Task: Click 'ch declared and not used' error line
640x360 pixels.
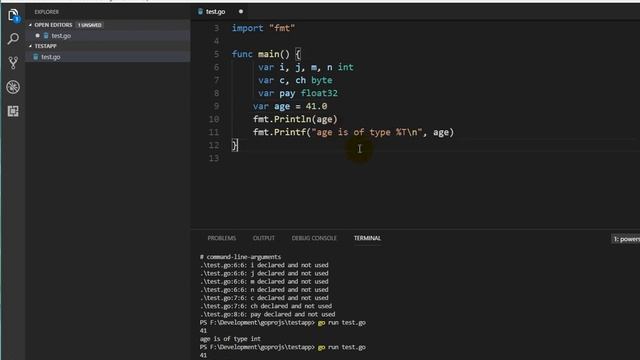Action: (x=266, y=306)
